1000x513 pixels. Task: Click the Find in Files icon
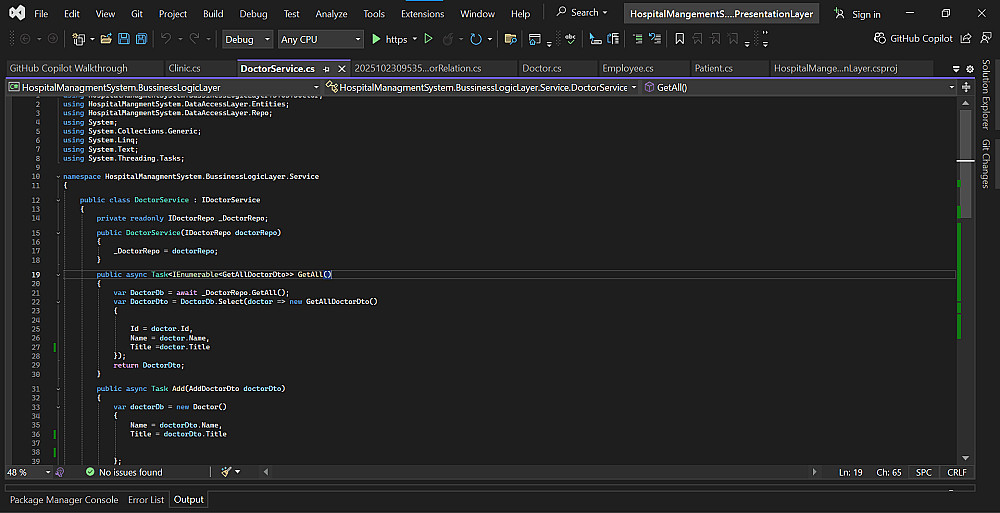tap(510, 39)
